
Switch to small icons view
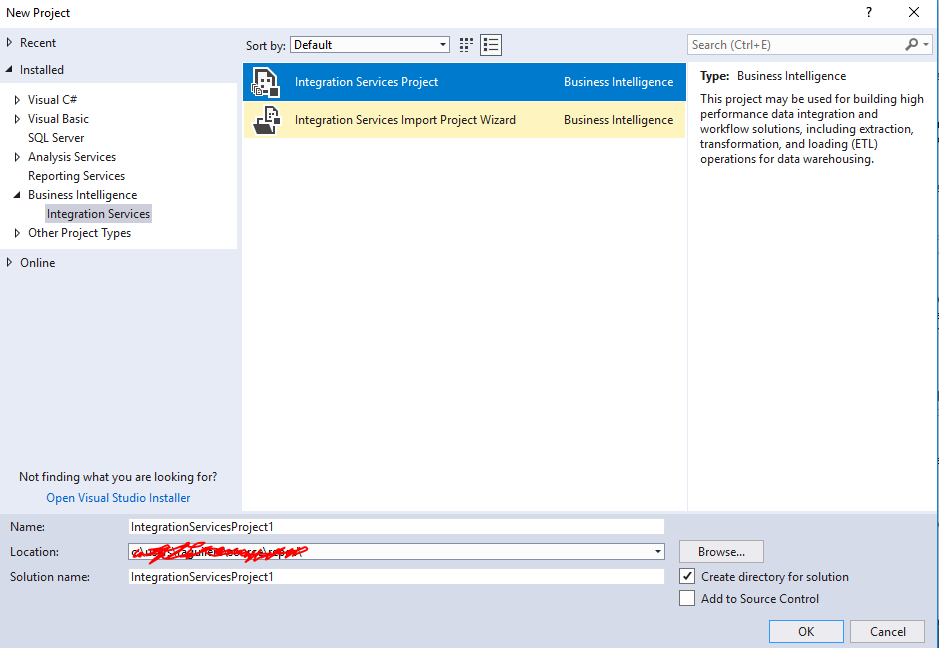(466, 45)
